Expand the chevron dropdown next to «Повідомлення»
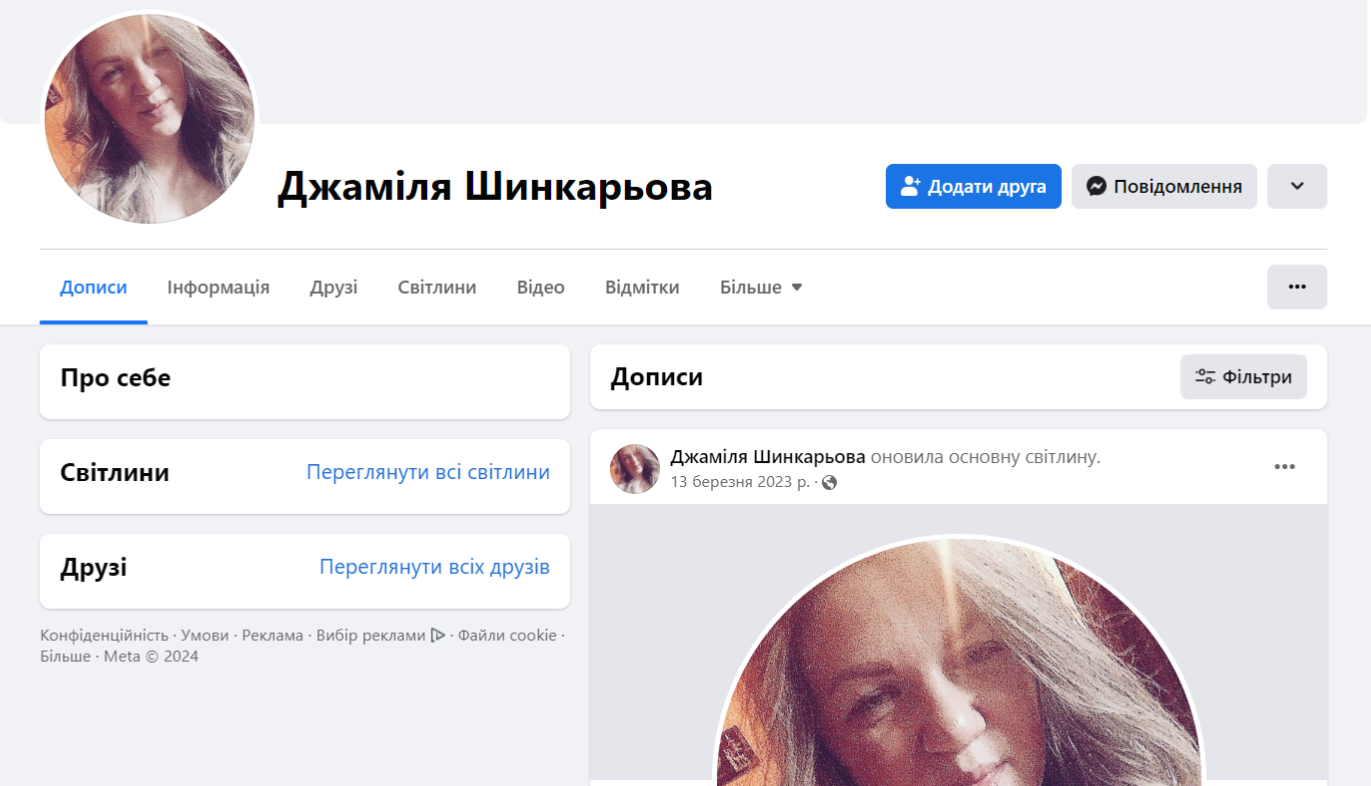 tap(1297, 186)
